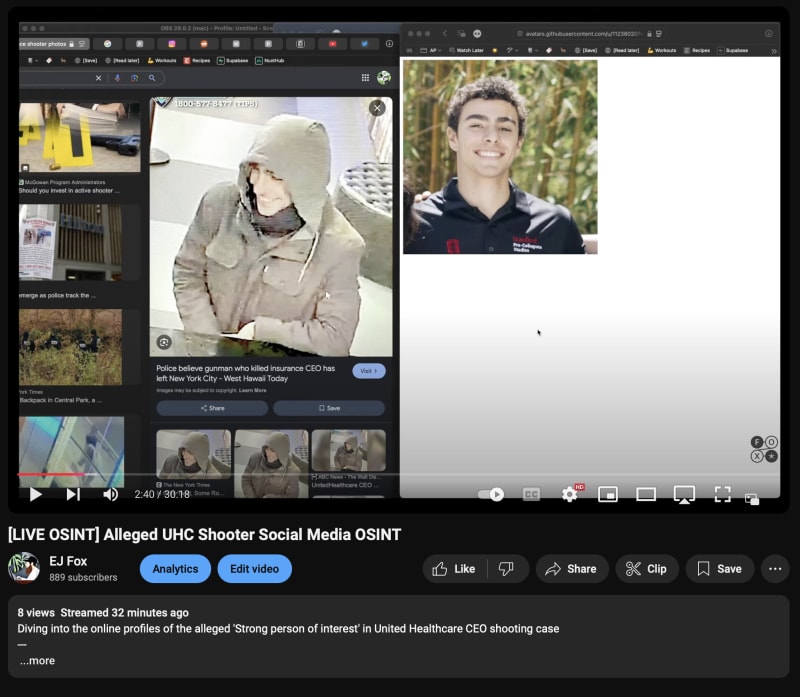Click the YouTube tab icon in the recorded browser
Screen dimensions: 800x697
[333, 44]
